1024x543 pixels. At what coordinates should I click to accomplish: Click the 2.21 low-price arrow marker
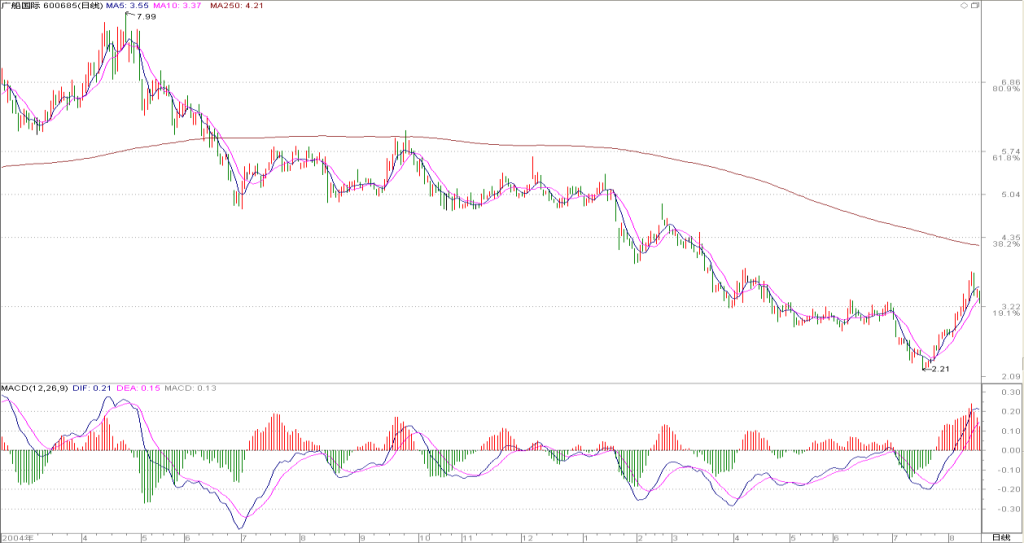[x=935, y=369]
